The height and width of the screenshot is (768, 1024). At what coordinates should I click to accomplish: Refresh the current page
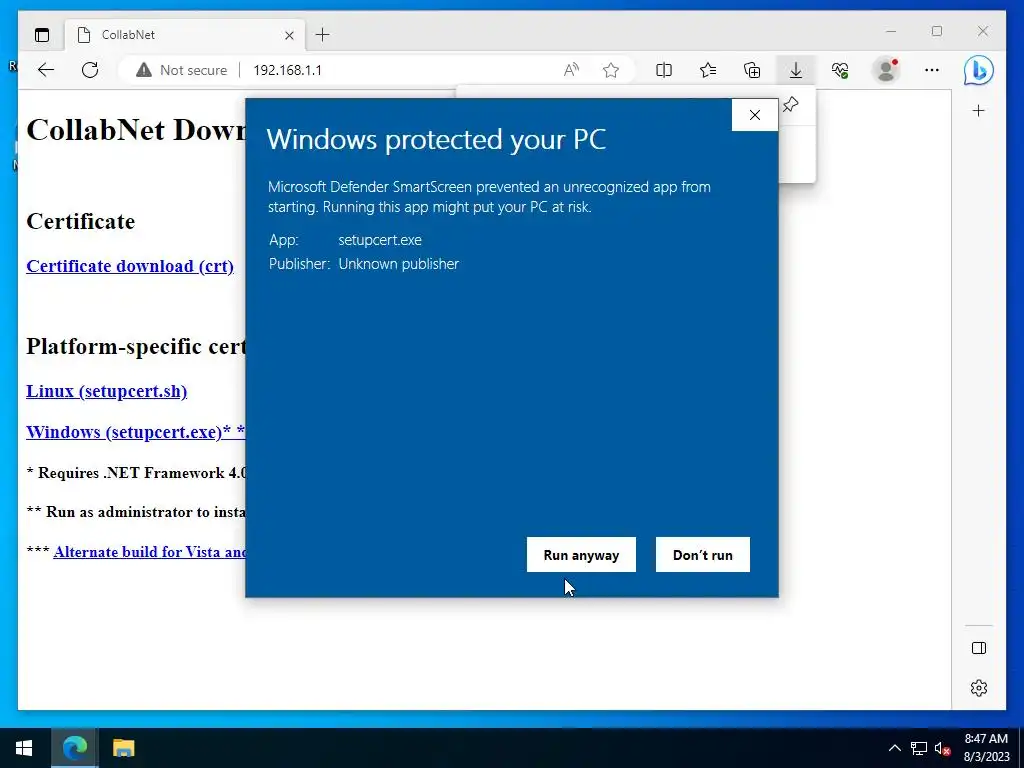point(90,70)
